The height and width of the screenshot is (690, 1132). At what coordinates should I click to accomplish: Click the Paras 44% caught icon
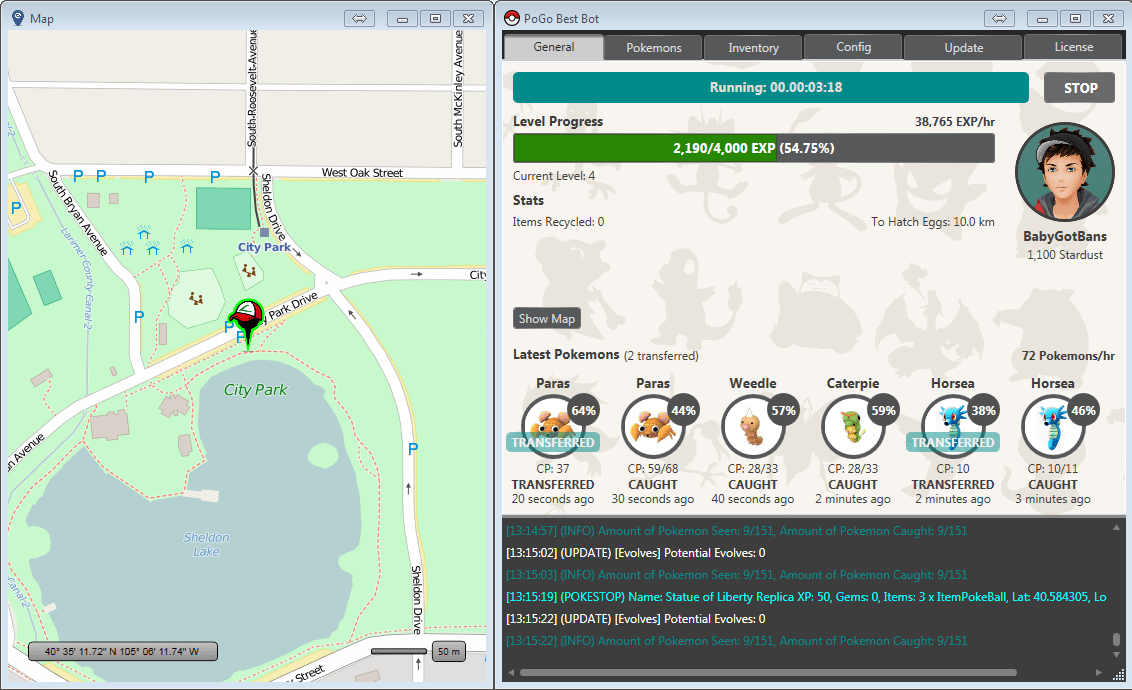pos(652,425)
